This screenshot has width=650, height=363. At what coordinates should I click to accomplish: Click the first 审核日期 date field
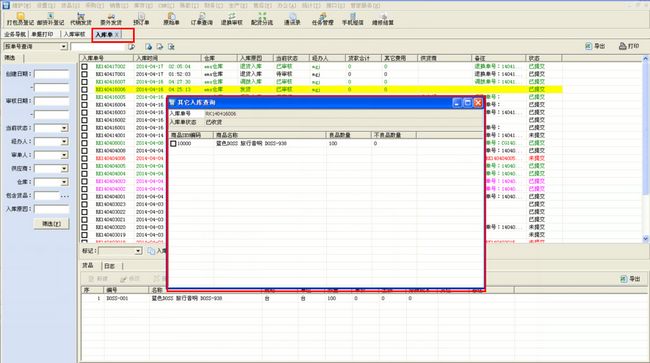51,101
